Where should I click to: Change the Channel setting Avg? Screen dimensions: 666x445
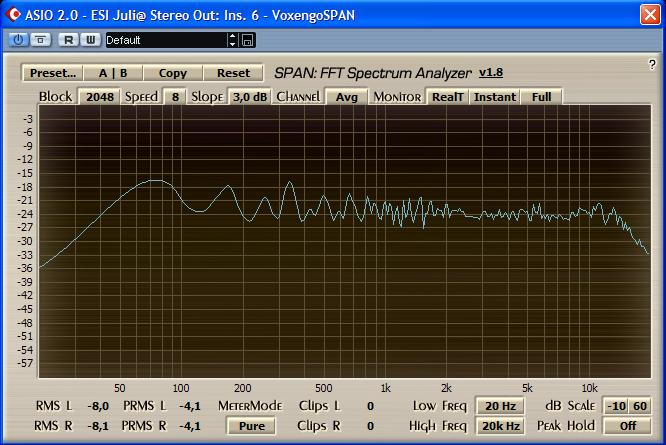pos(347,97)
